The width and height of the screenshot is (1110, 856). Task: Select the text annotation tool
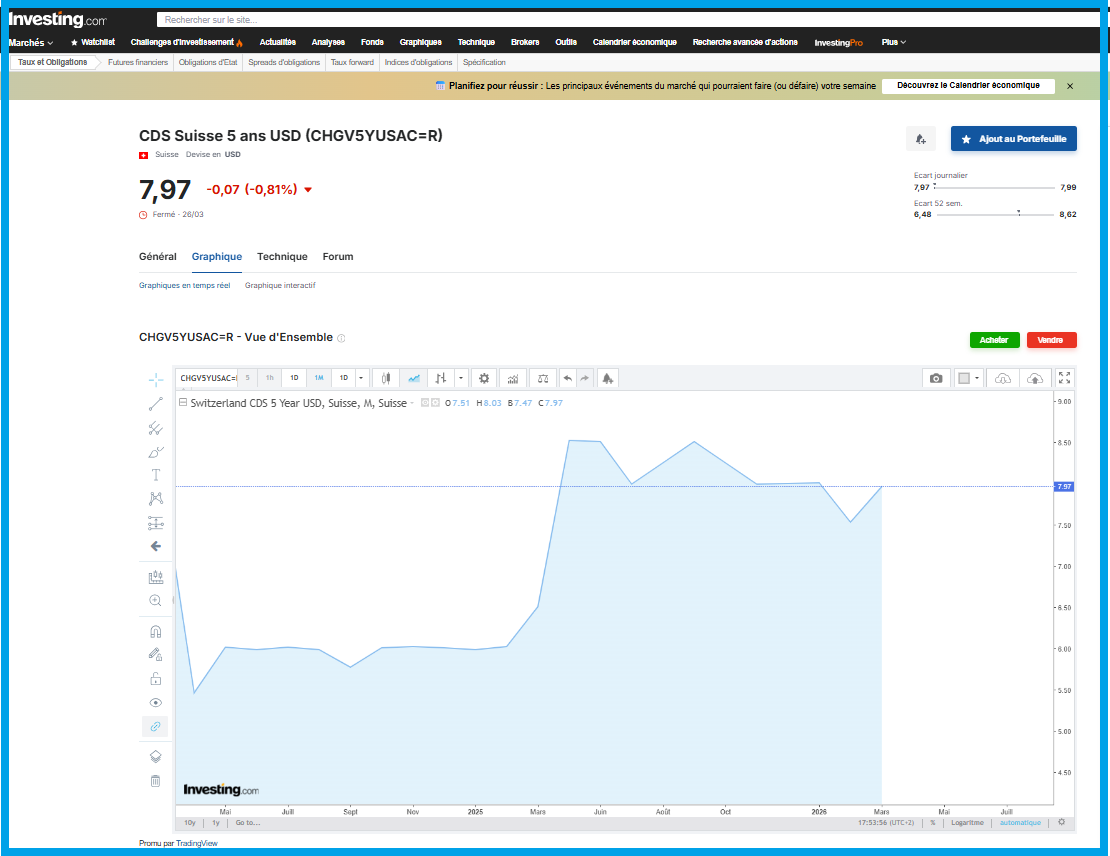point(155,475)
